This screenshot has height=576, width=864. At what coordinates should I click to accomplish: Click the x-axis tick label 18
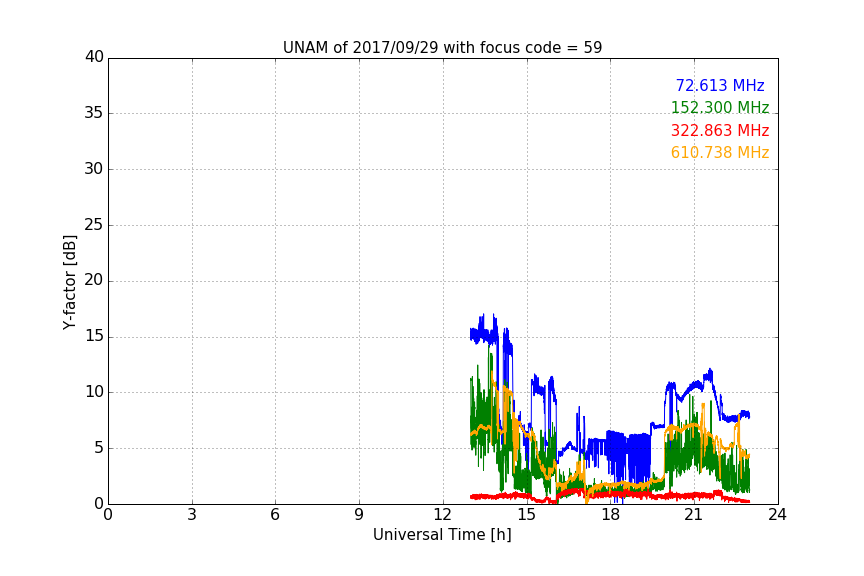tap(611, 515)
